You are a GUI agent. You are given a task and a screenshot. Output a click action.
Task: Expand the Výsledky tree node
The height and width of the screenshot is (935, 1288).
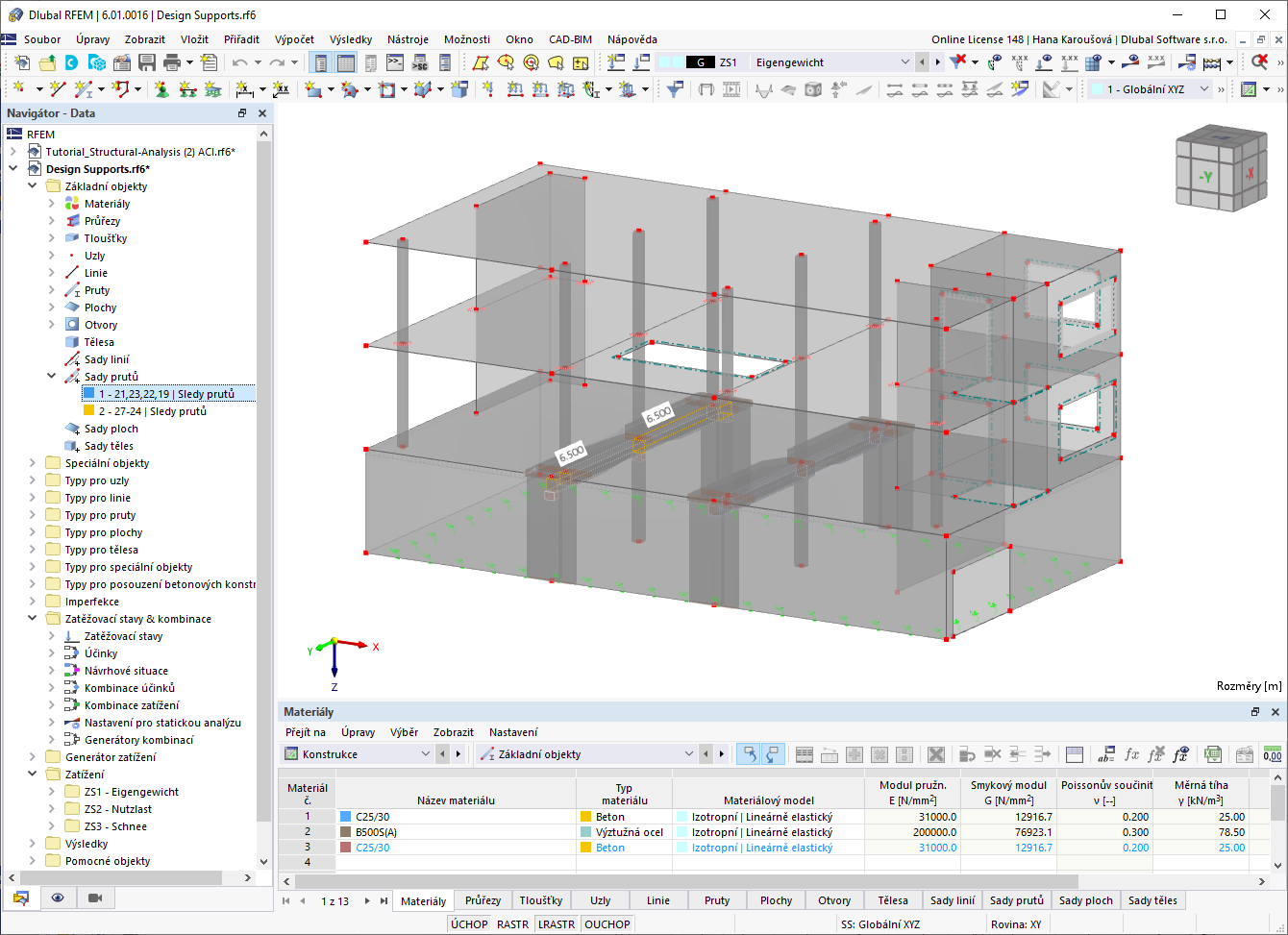point(33,844)
